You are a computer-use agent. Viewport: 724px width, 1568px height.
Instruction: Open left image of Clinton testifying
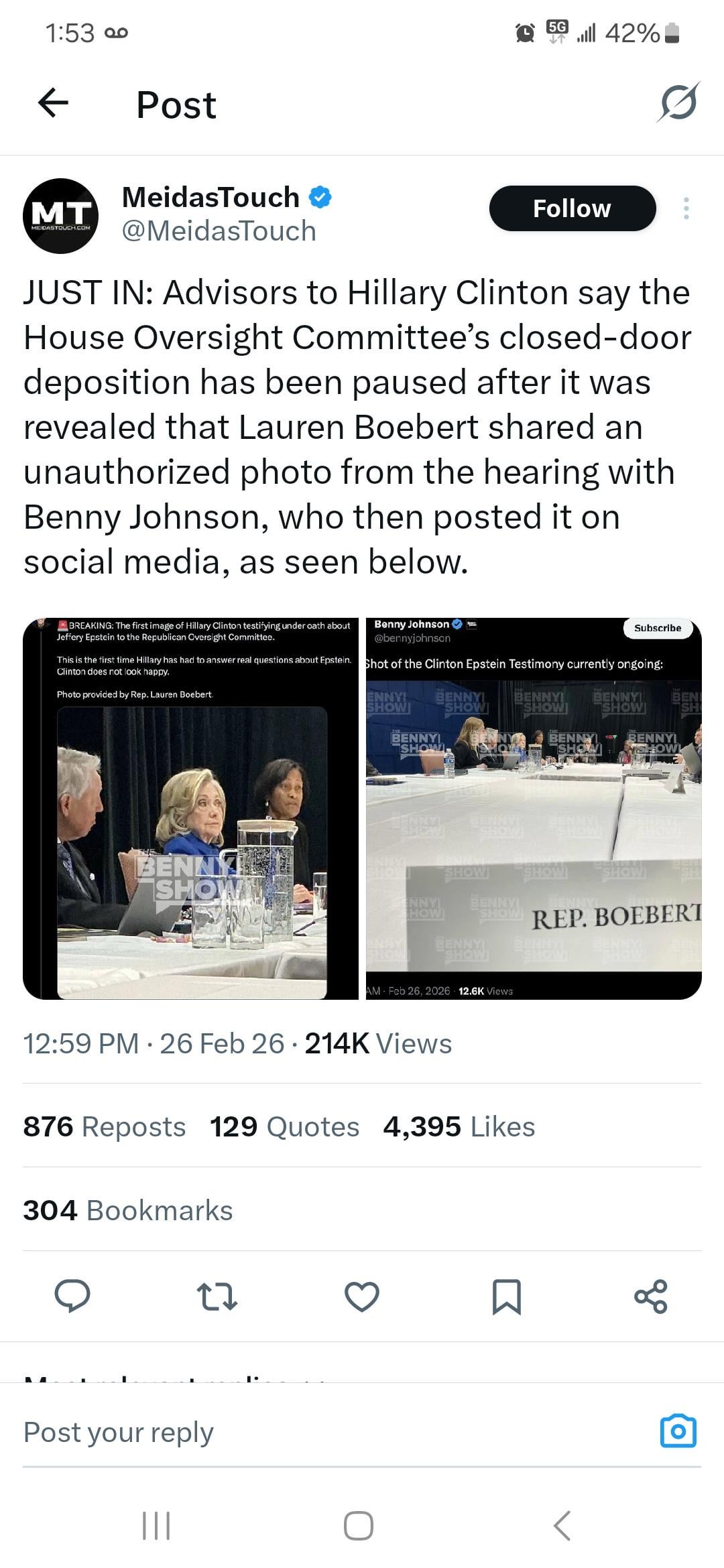(x=191, y=808)
